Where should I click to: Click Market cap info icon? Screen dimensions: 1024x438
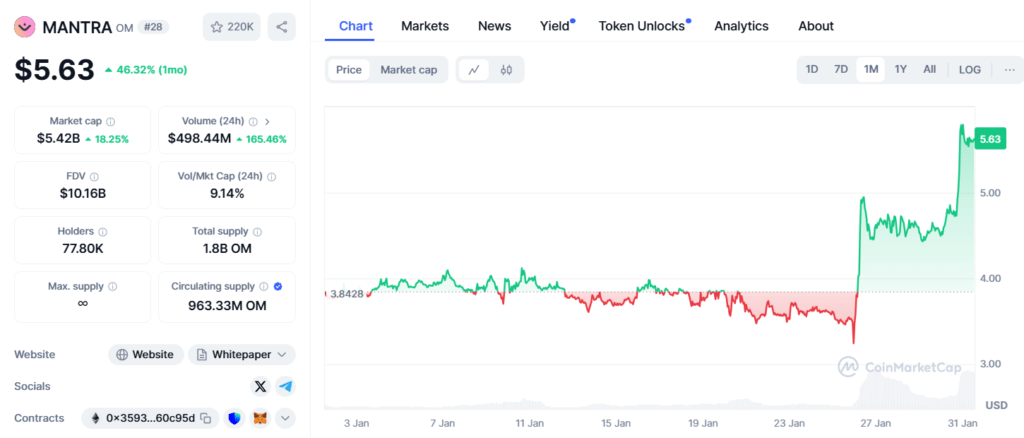pos(110,121)
